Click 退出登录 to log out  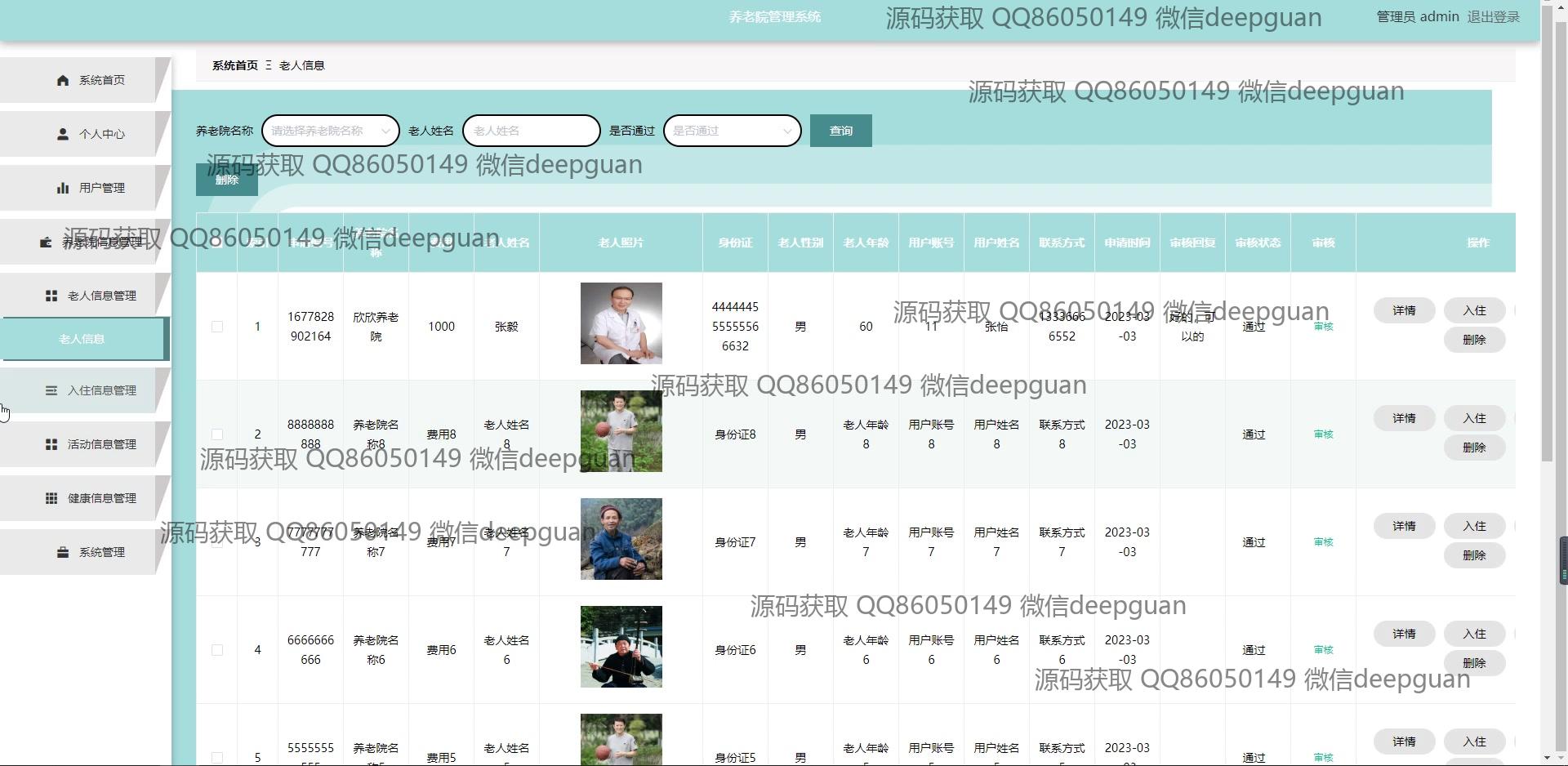click(x=1493, y=17)
